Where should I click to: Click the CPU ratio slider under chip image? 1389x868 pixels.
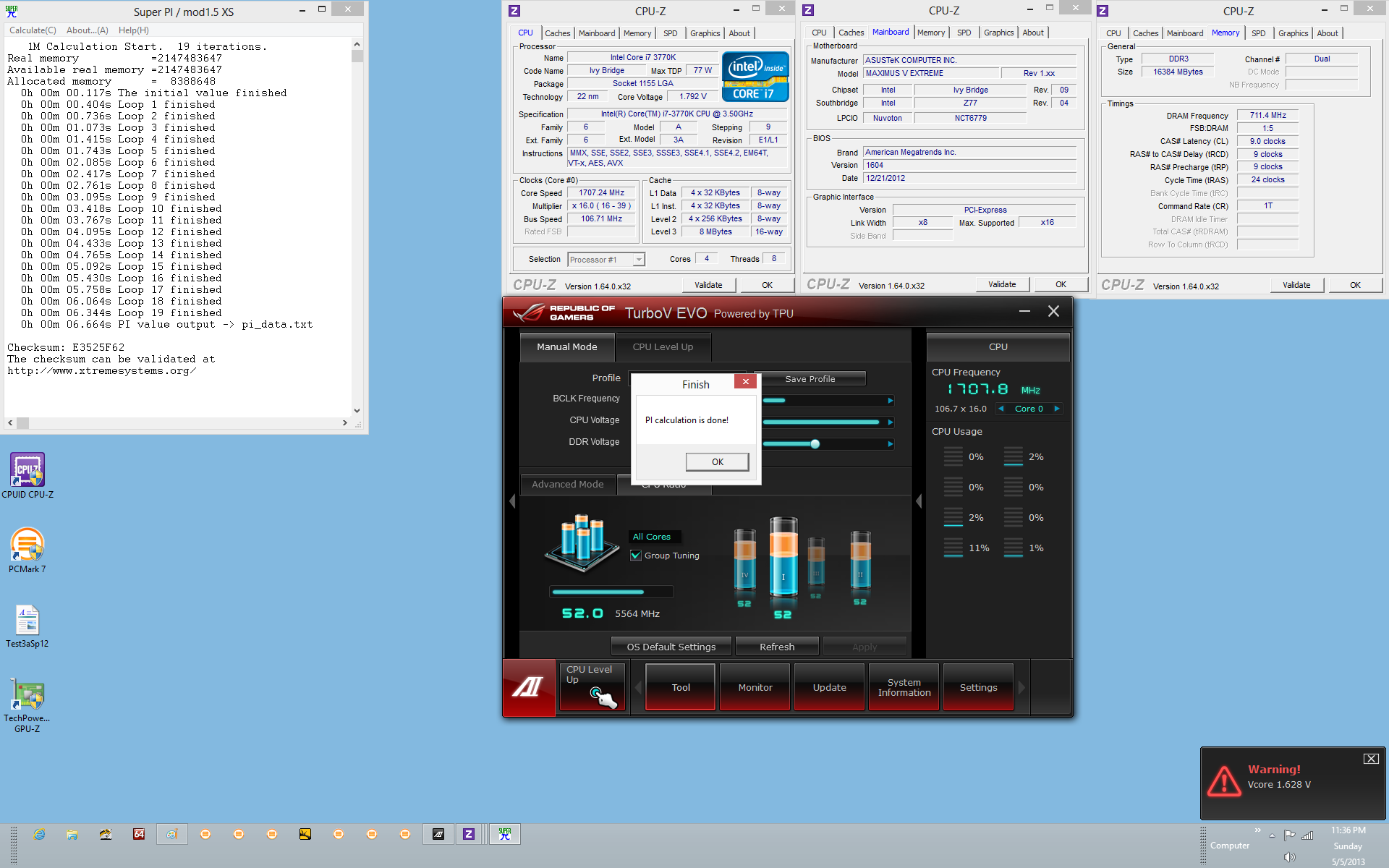(611, 592)
